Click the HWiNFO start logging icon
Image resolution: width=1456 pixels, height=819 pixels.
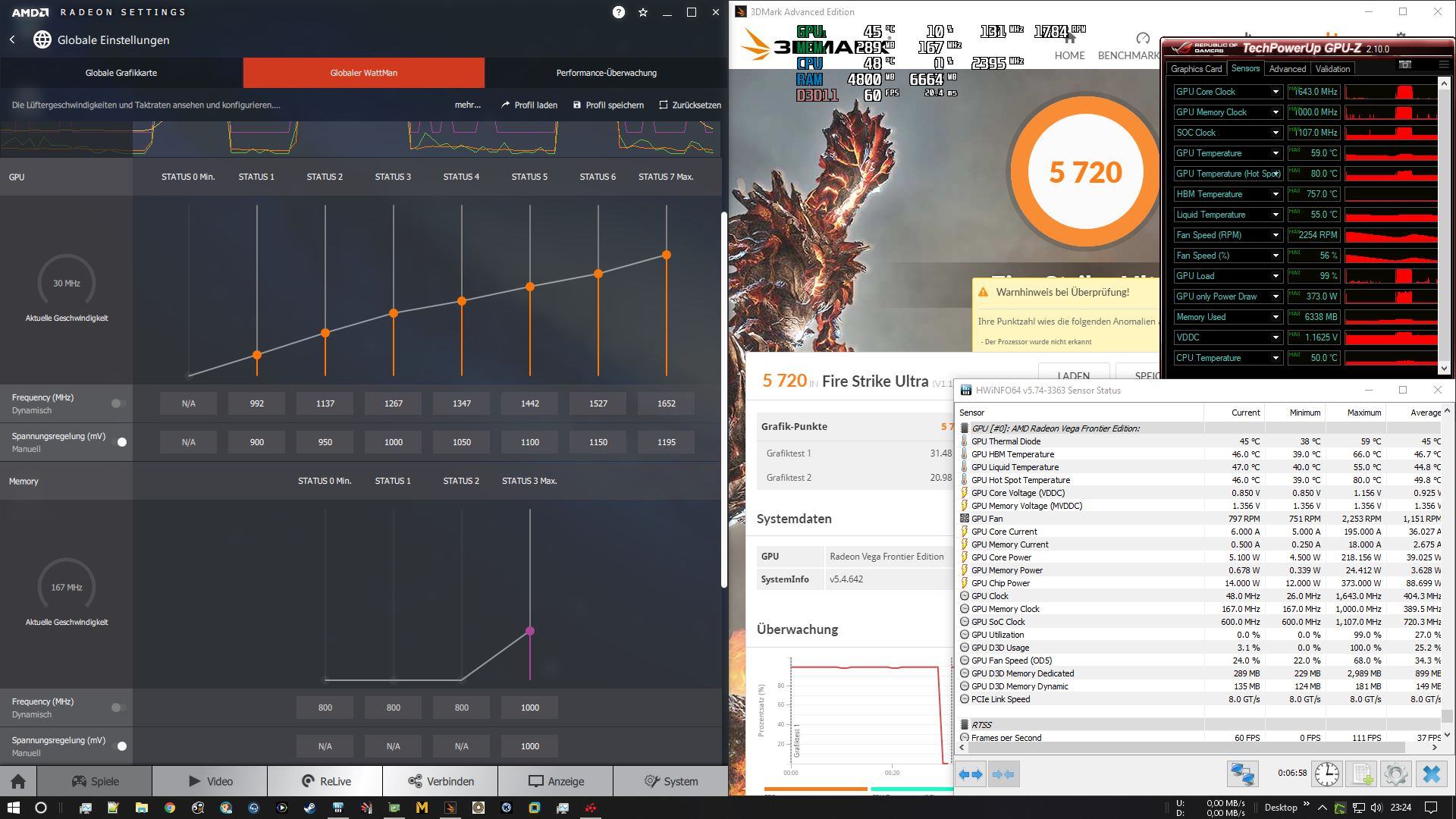1361,773
